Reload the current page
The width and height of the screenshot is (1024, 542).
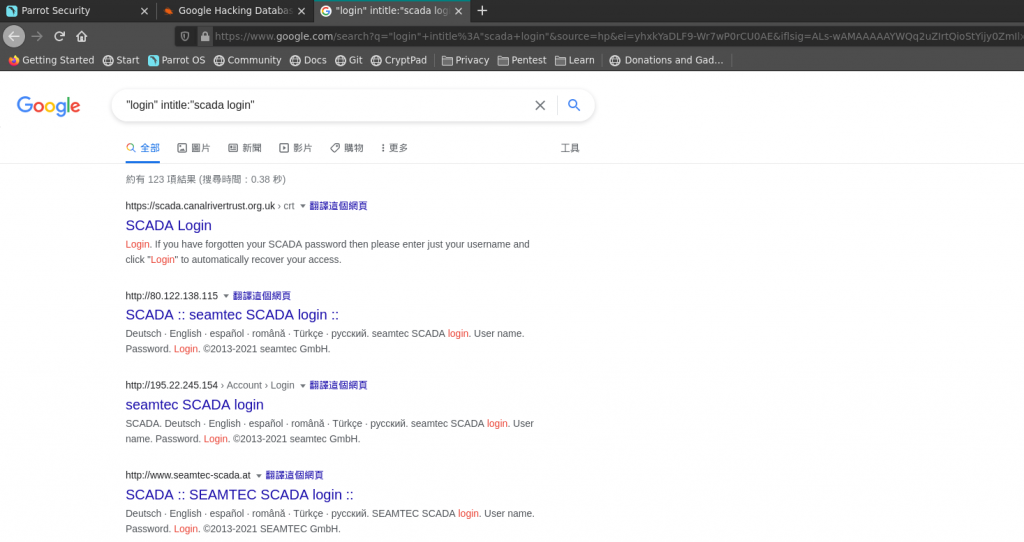59,37
